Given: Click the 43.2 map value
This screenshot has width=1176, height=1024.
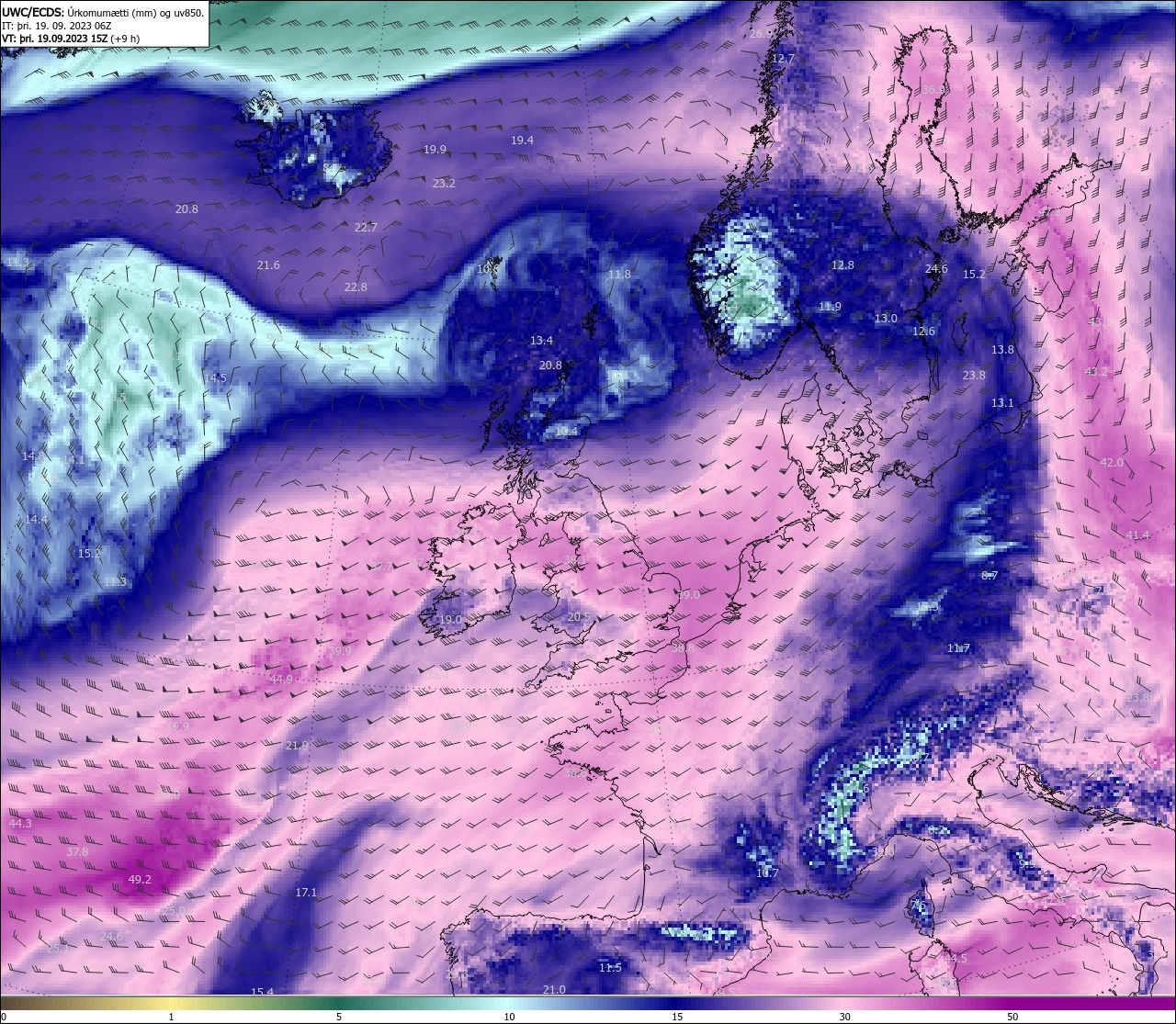Looking at the screenshot, I should (x=1097, y=371).
